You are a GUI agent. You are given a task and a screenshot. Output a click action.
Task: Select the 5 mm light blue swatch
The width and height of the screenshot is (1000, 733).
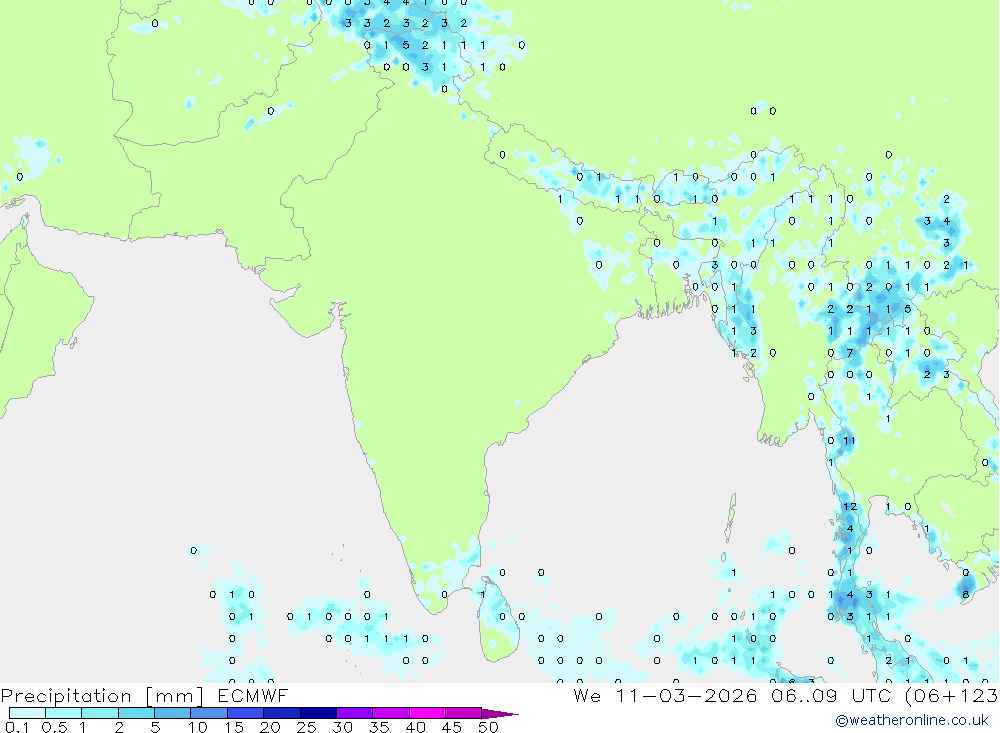coord(172,713)
